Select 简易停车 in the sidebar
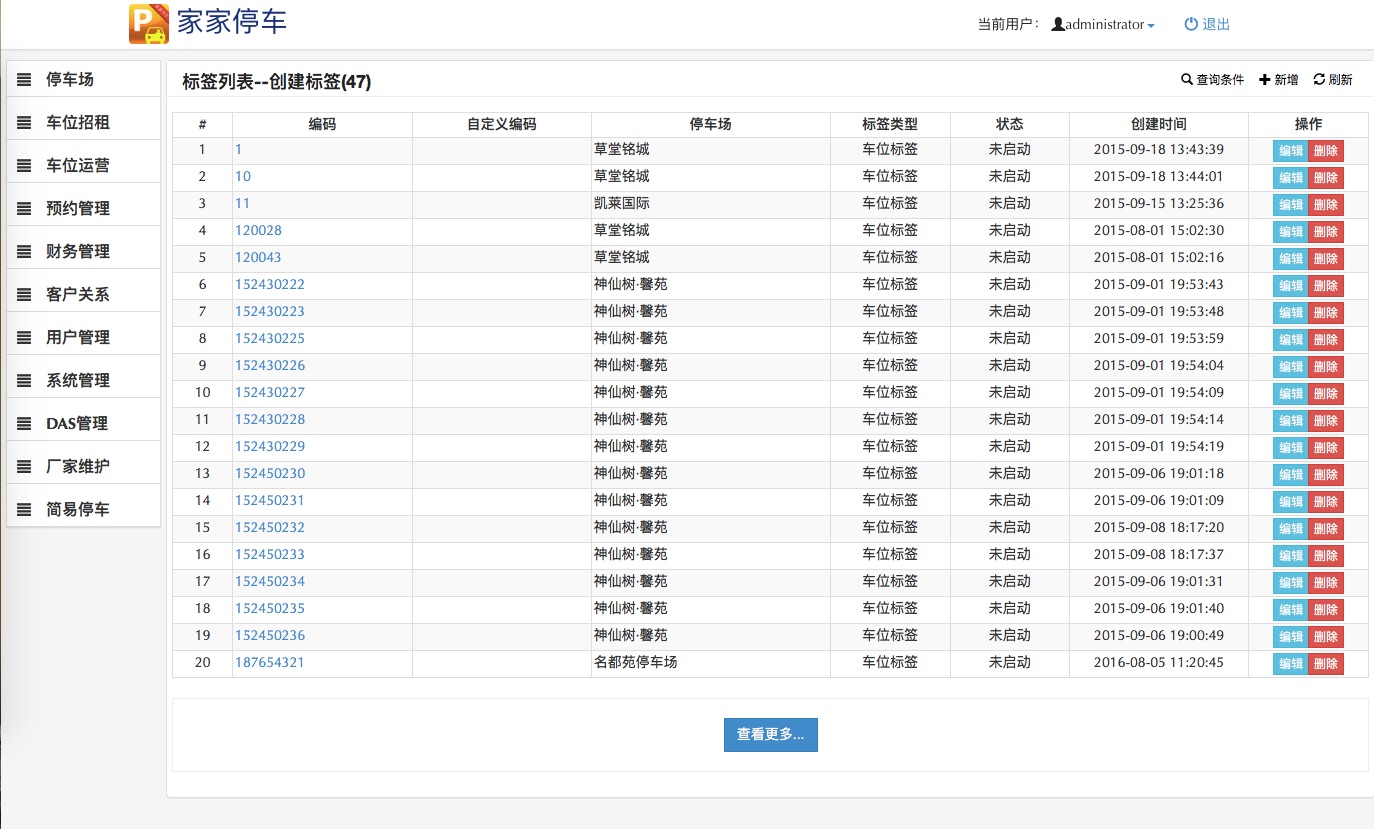This screenshot has height=829, width=1374. (x=78, y=509)
